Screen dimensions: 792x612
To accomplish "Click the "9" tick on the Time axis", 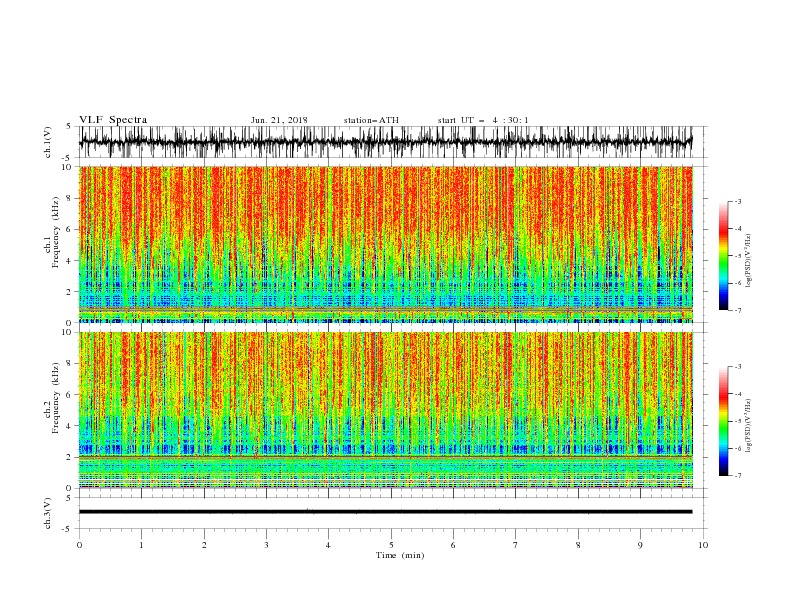I will (x=640, y=545).
